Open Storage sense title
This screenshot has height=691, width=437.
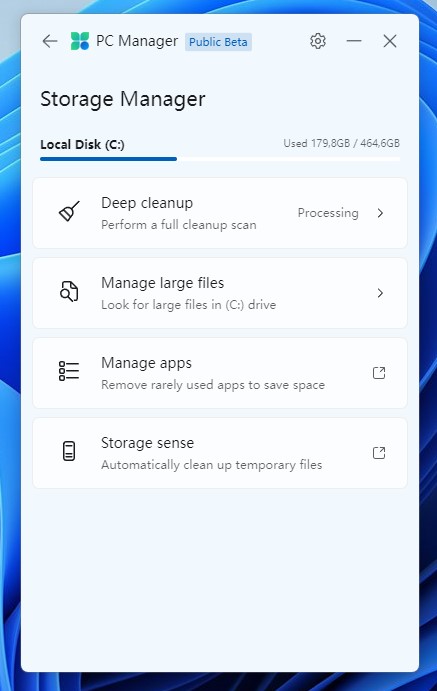click(x=148, y=443)
